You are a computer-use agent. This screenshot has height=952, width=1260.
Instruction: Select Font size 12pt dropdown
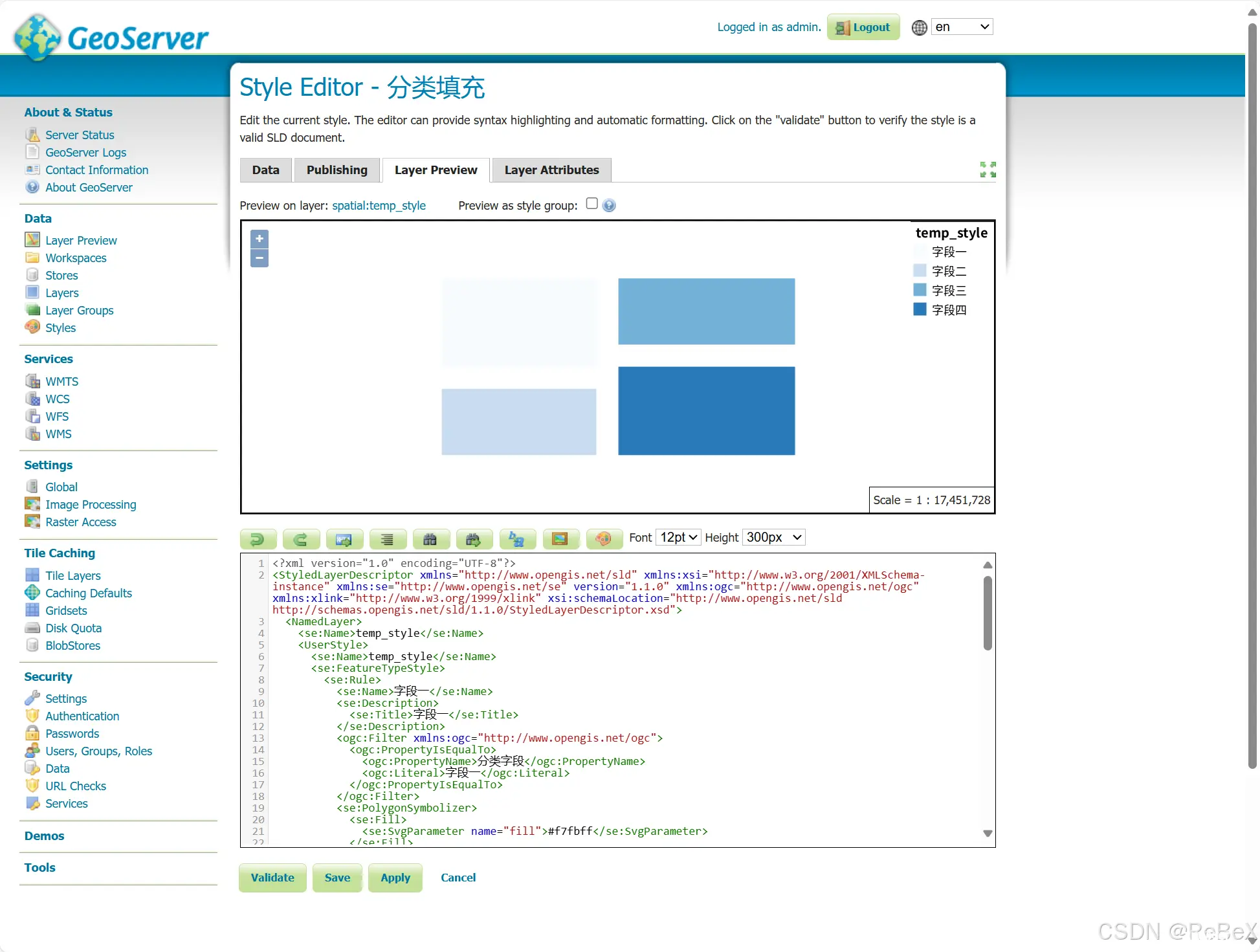677,538
